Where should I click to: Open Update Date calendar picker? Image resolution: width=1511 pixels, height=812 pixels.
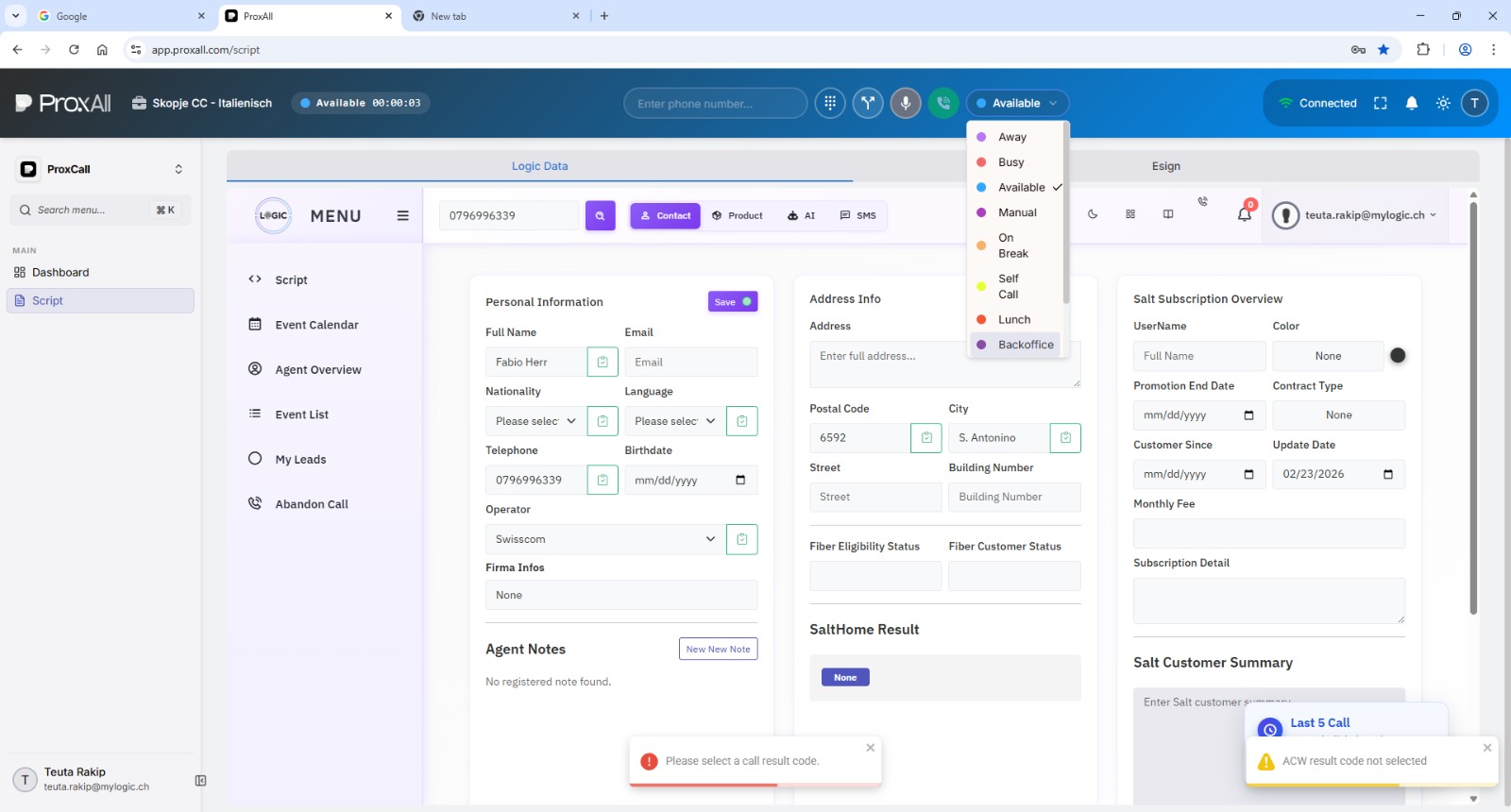[1388, 474]
